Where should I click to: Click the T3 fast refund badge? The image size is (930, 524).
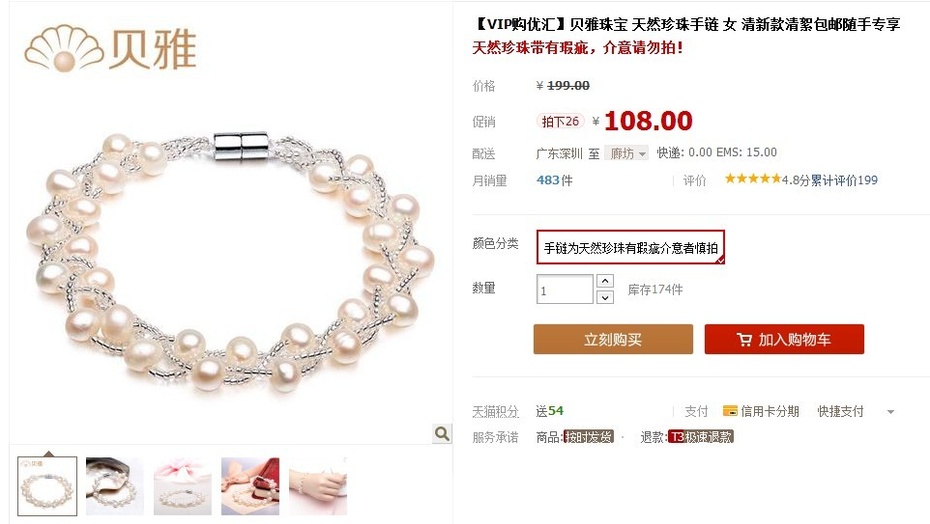pos(700,437)
